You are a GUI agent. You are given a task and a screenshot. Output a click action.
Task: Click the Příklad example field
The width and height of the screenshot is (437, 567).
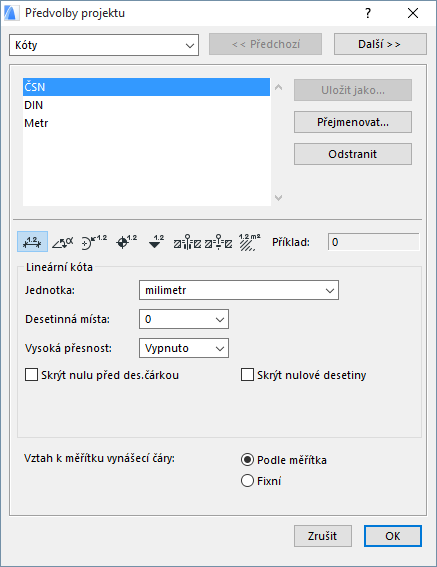point(373,242)
